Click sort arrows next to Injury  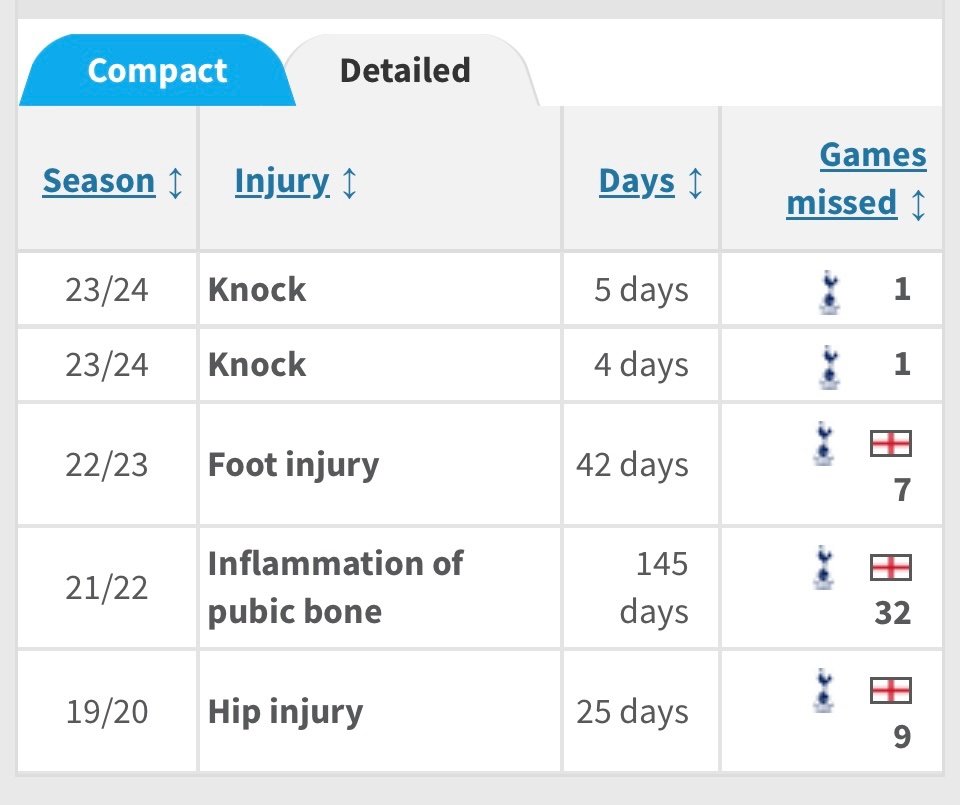349,183
